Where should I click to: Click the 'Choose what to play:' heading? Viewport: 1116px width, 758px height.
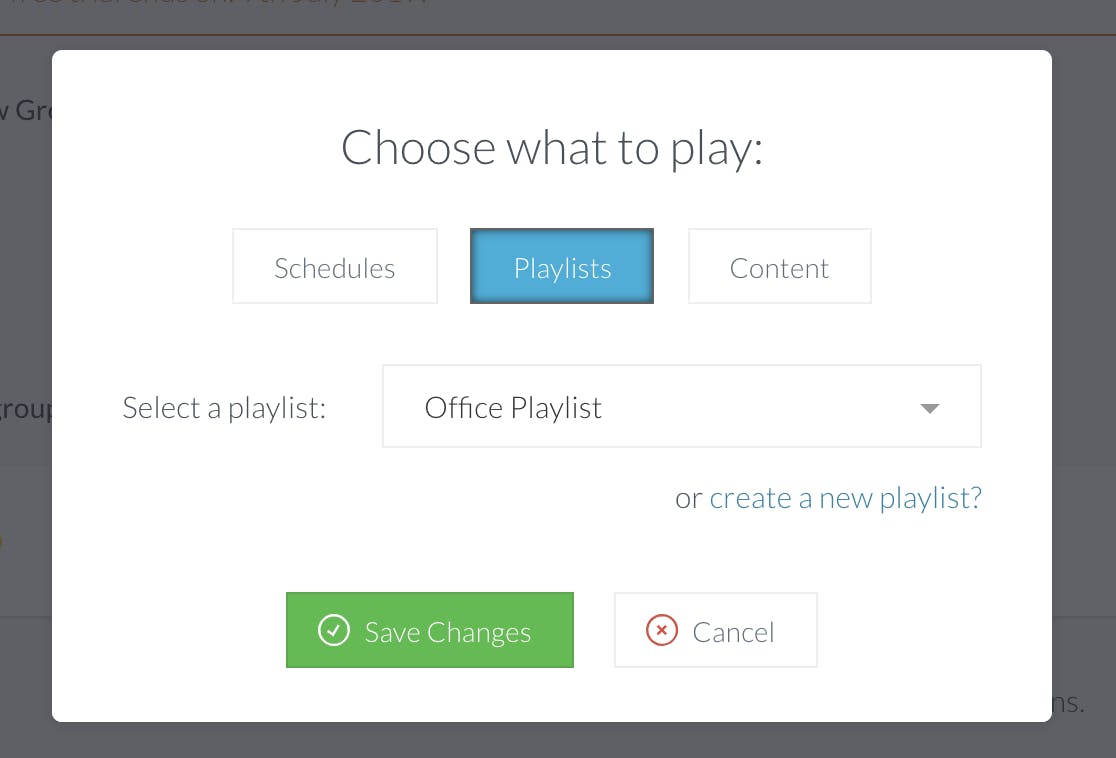[552, 148]
